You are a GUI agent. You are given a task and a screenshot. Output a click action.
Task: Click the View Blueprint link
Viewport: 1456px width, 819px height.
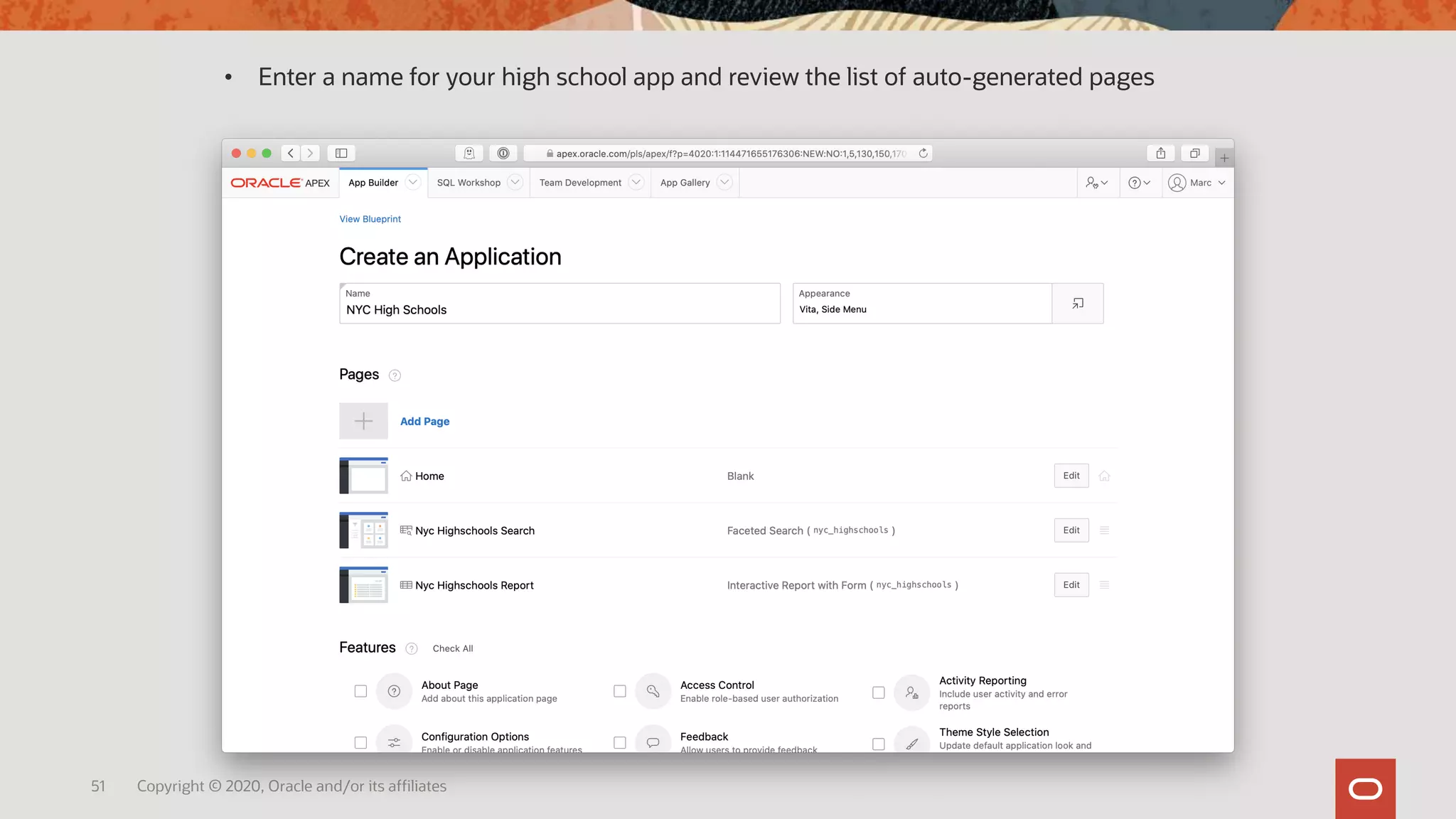point(370,219)
